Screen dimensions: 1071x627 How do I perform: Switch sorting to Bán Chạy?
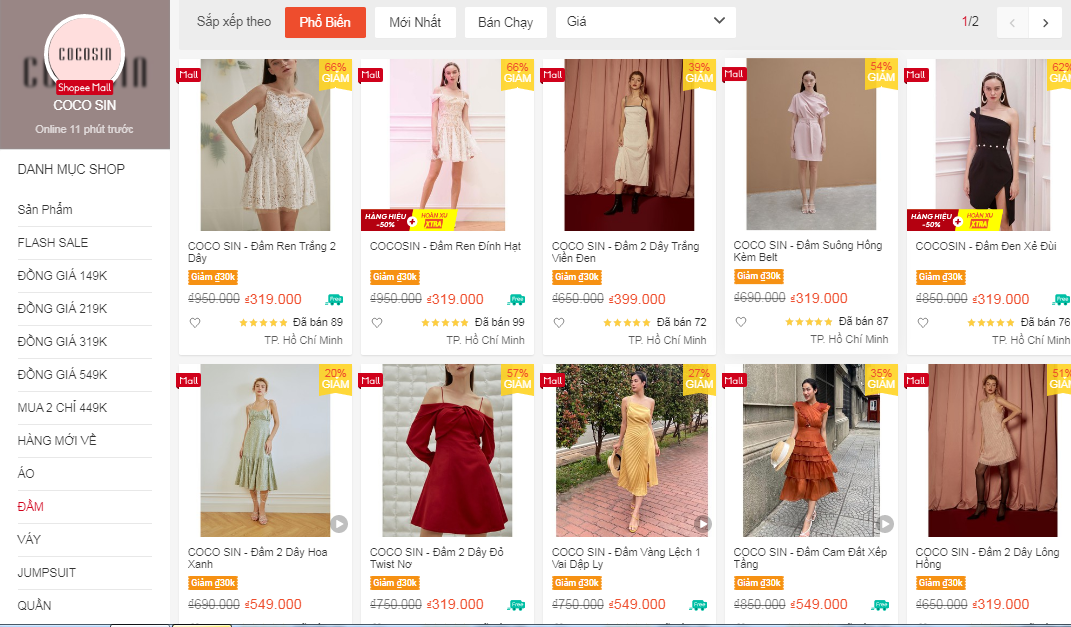[x=505, y=21]
